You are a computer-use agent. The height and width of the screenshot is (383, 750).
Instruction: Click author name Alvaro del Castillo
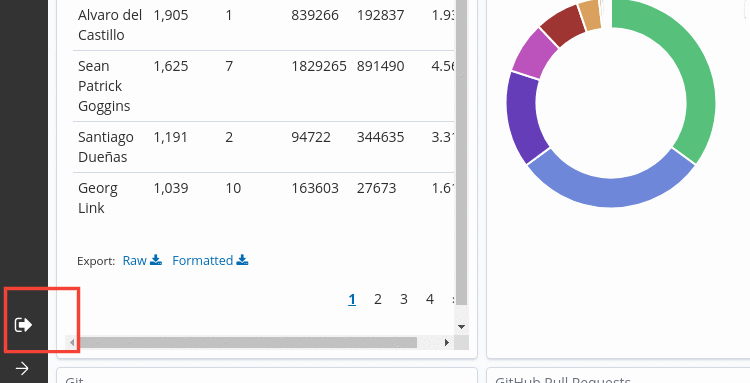pyautogui.click(x=110, y=25)
